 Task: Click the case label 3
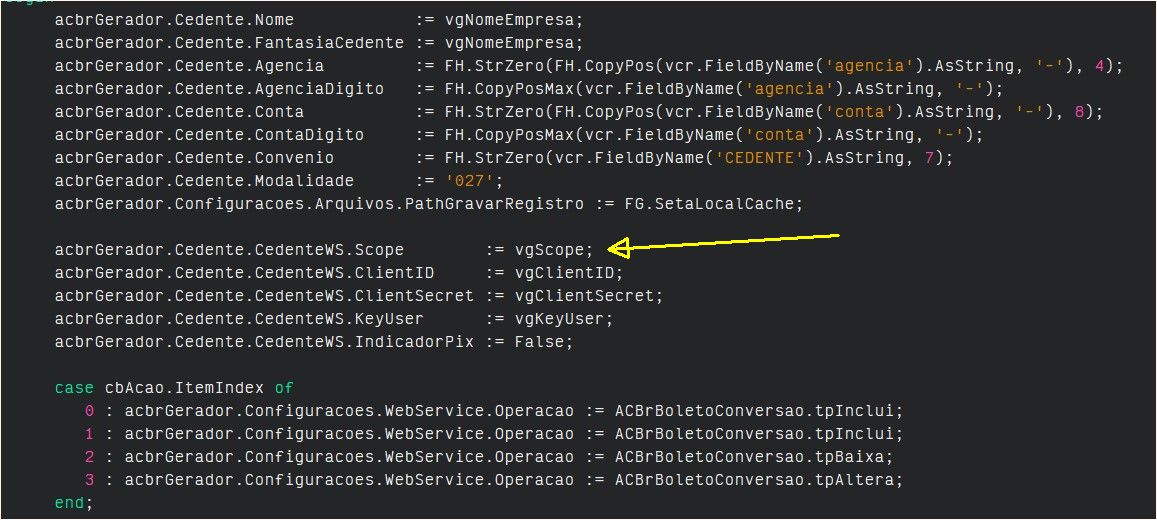coord(89,480)
